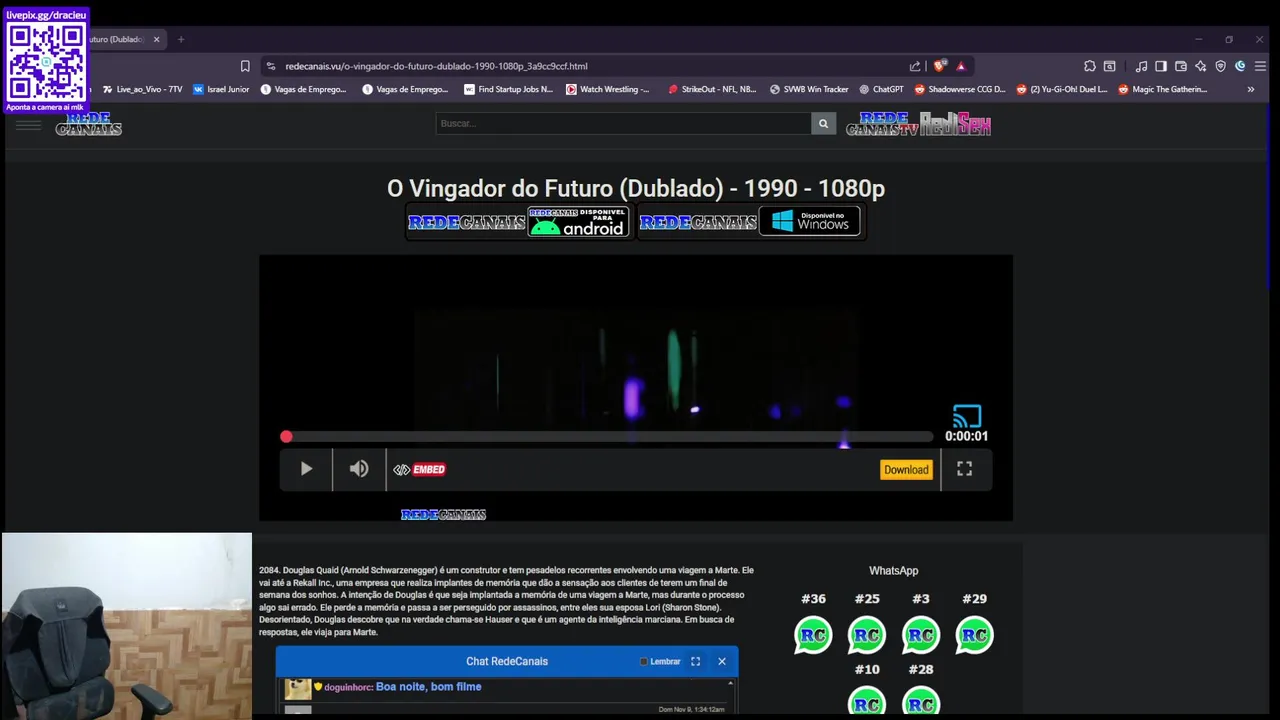This screenshot has width=1280, height=720.
Task: Open the Watch Wrestling bookmark
Action: (x=608, y=89)
